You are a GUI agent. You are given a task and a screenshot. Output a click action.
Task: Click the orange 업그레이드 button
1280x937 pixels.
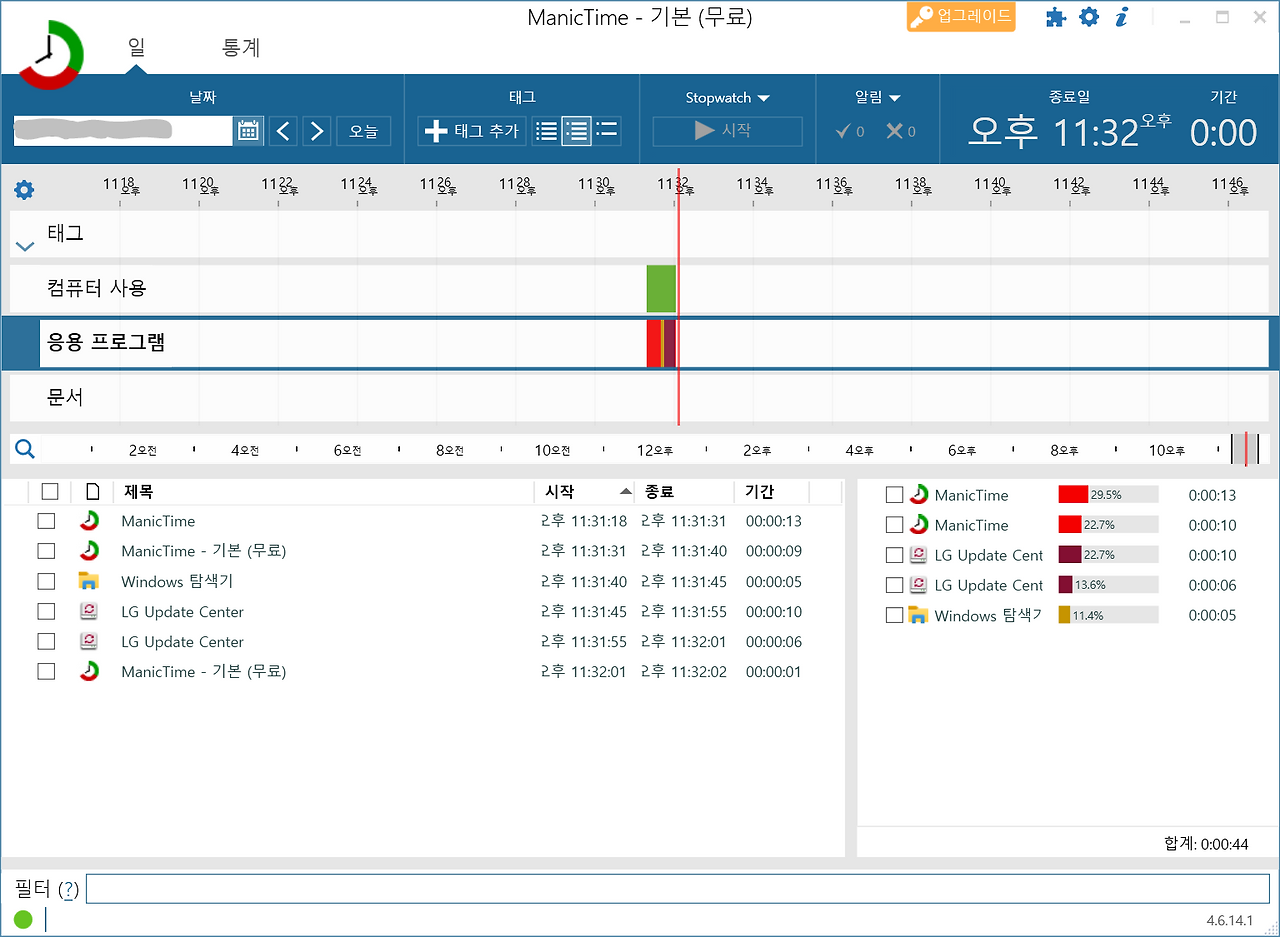pyautogui.click(x=961, y=17)
